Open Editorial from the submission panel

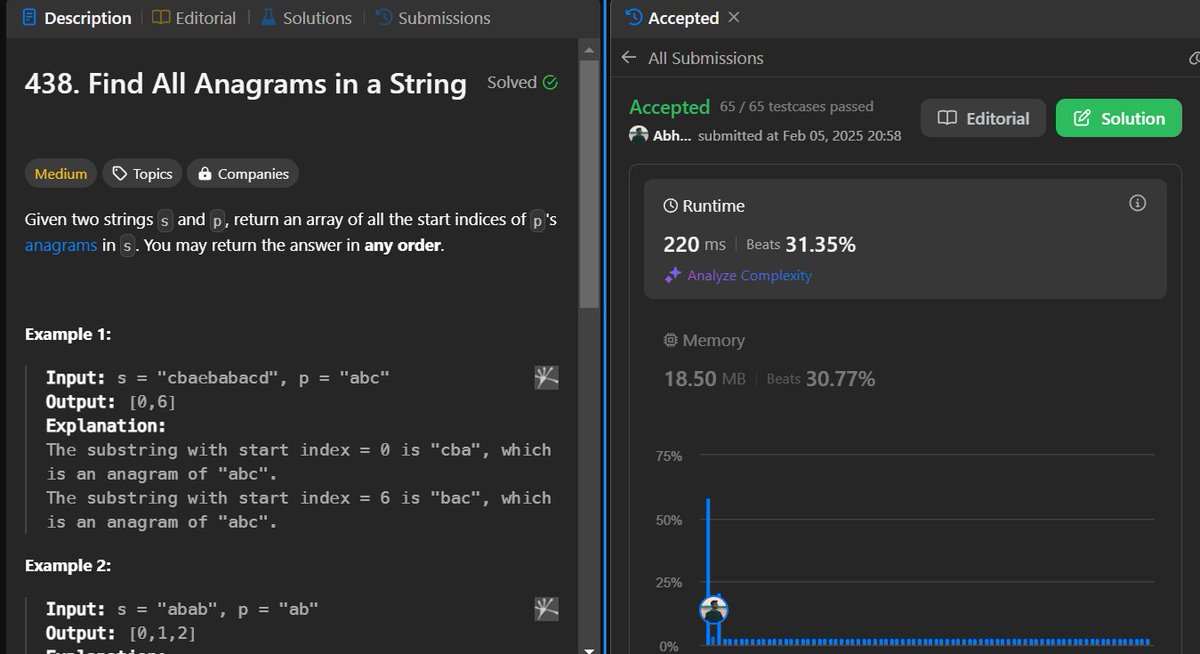(982, 117)
